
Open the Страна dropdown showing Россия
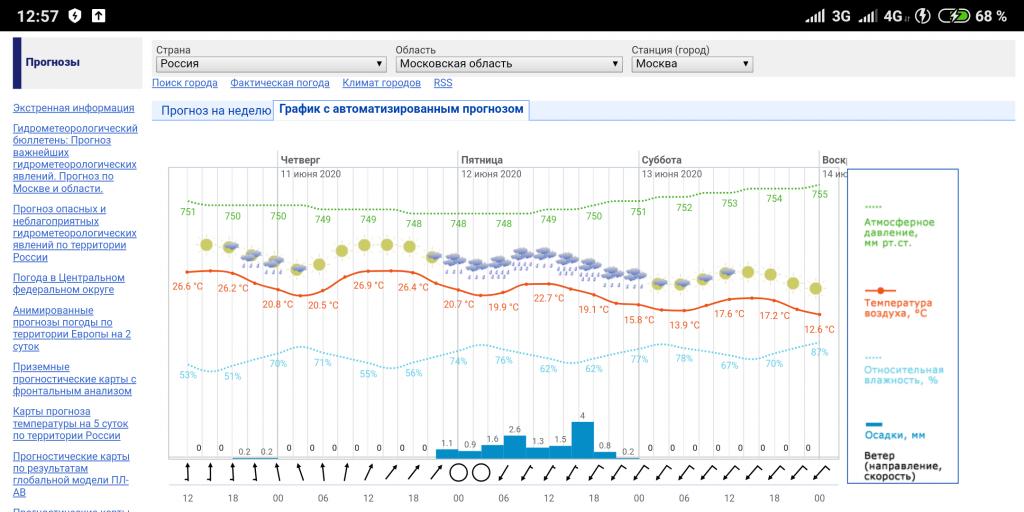(x=270, y=64)
